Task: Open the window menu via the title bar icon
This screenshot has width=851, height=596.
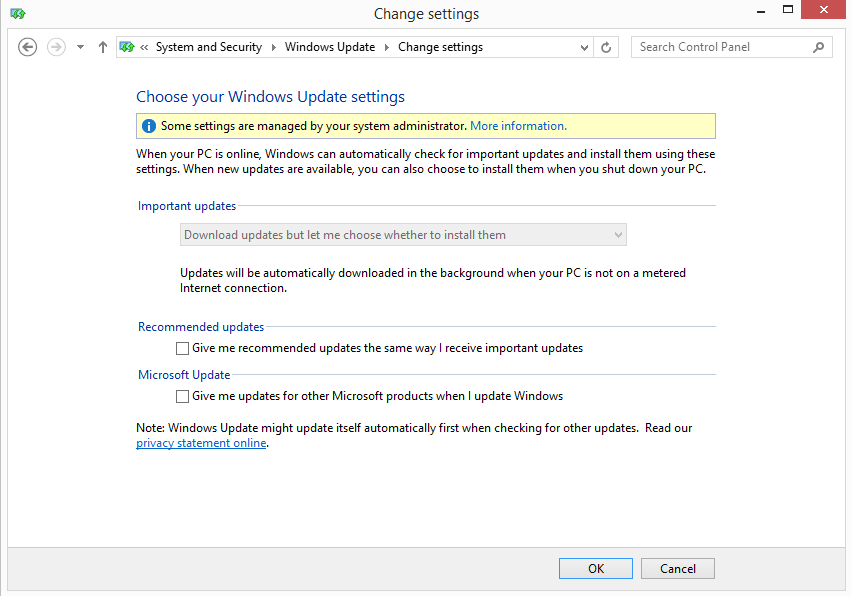Action: point(18,14)
